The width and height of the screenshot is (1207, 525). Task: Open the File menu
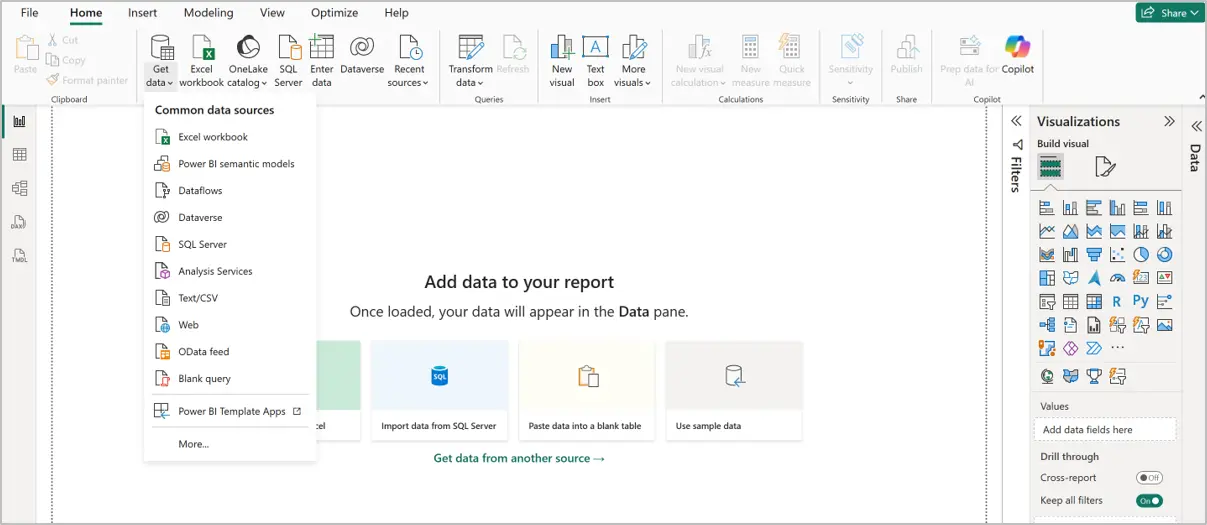pos(30,13)
